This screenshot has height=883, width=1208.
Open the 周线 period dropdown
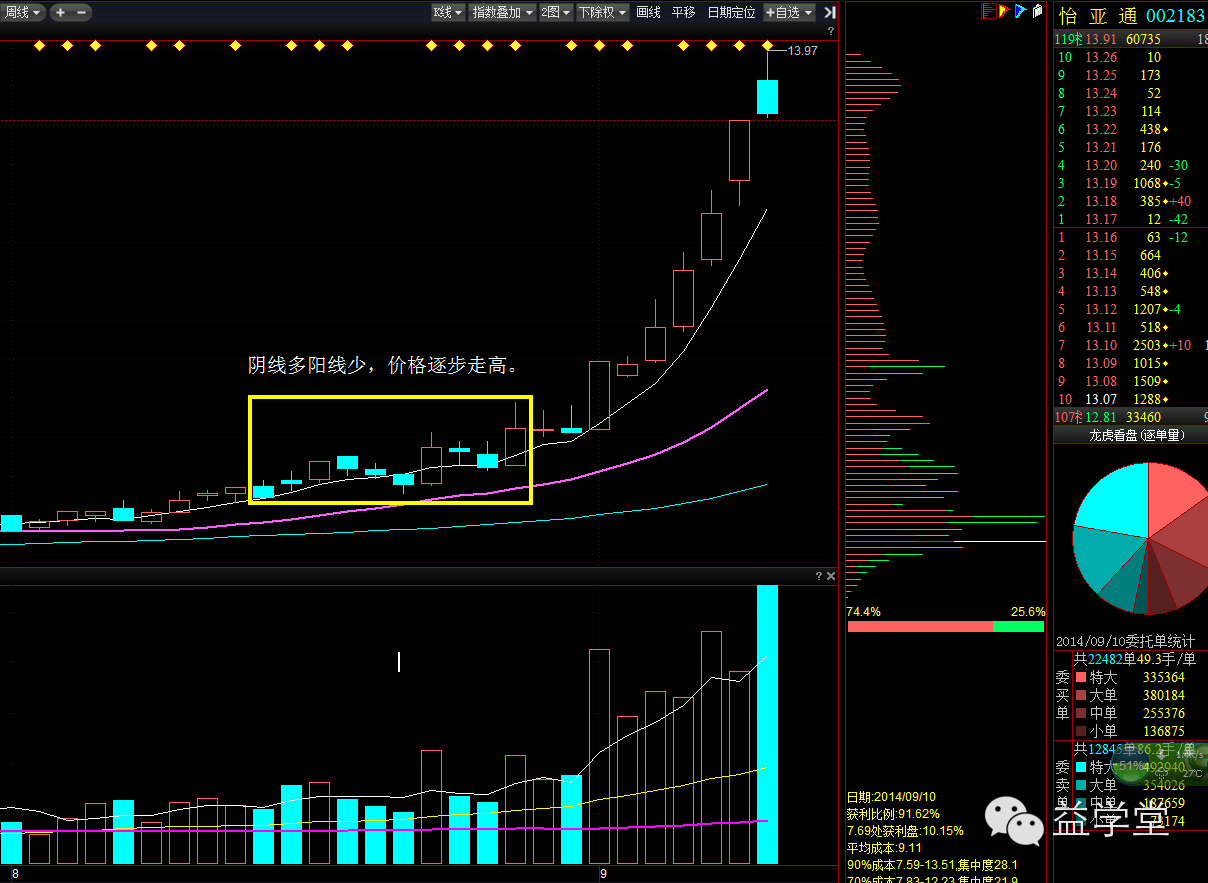[22, 12]
